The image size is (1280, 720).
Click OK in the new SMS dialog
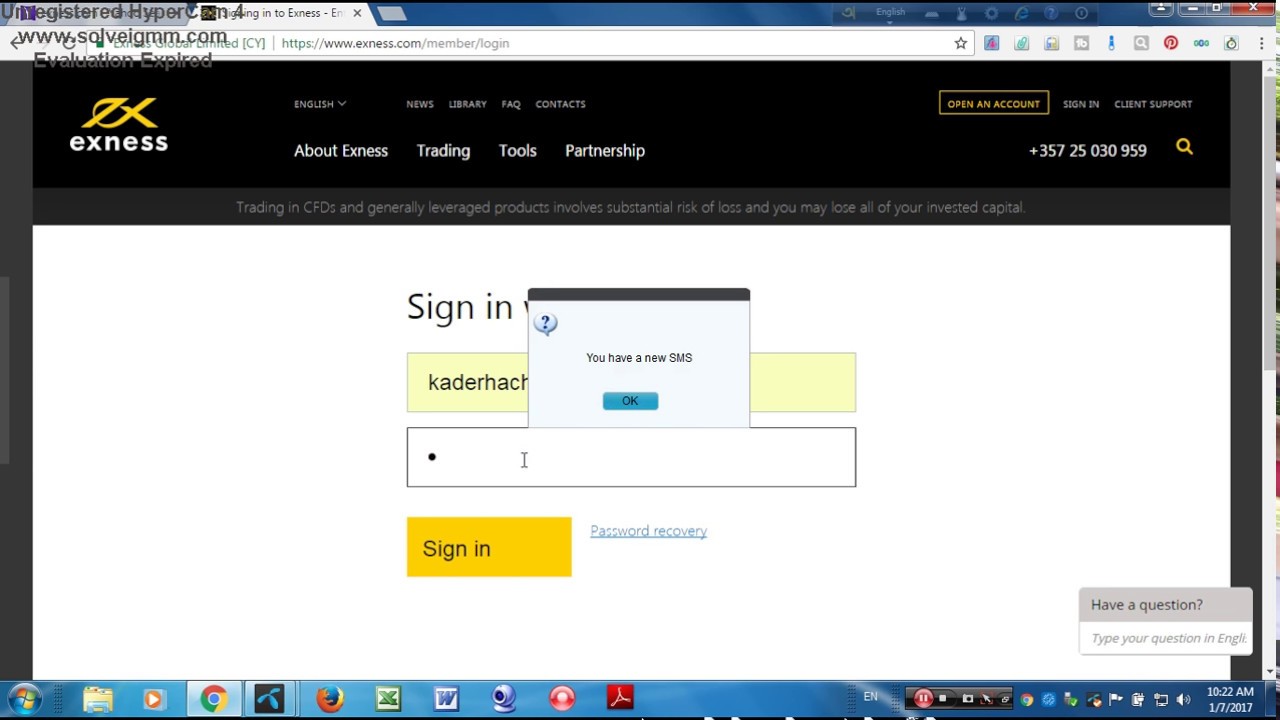pos(630,401)
